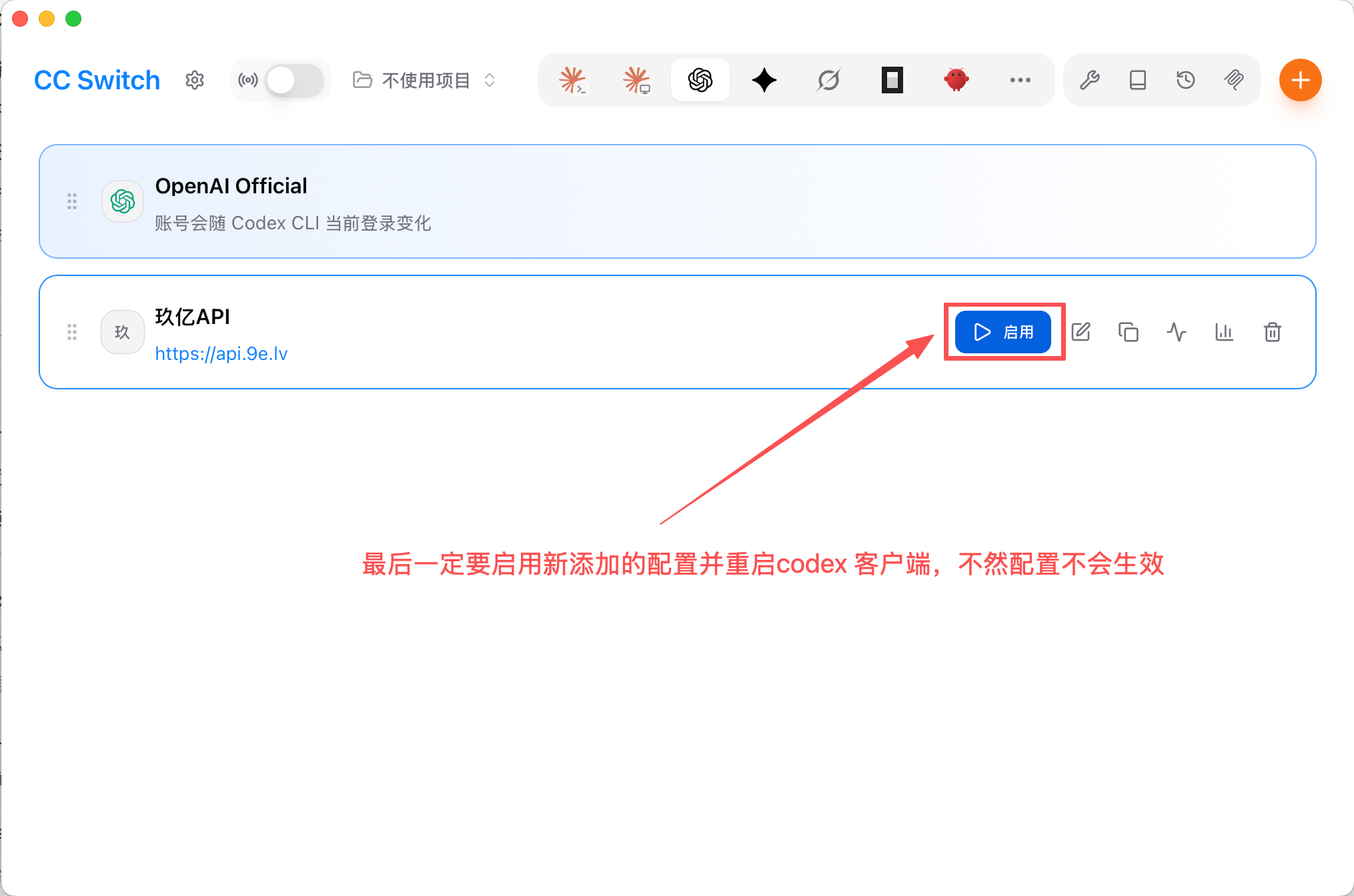
Task: Edit the 玖亿API provider
Action: [x=1081, y=332]
